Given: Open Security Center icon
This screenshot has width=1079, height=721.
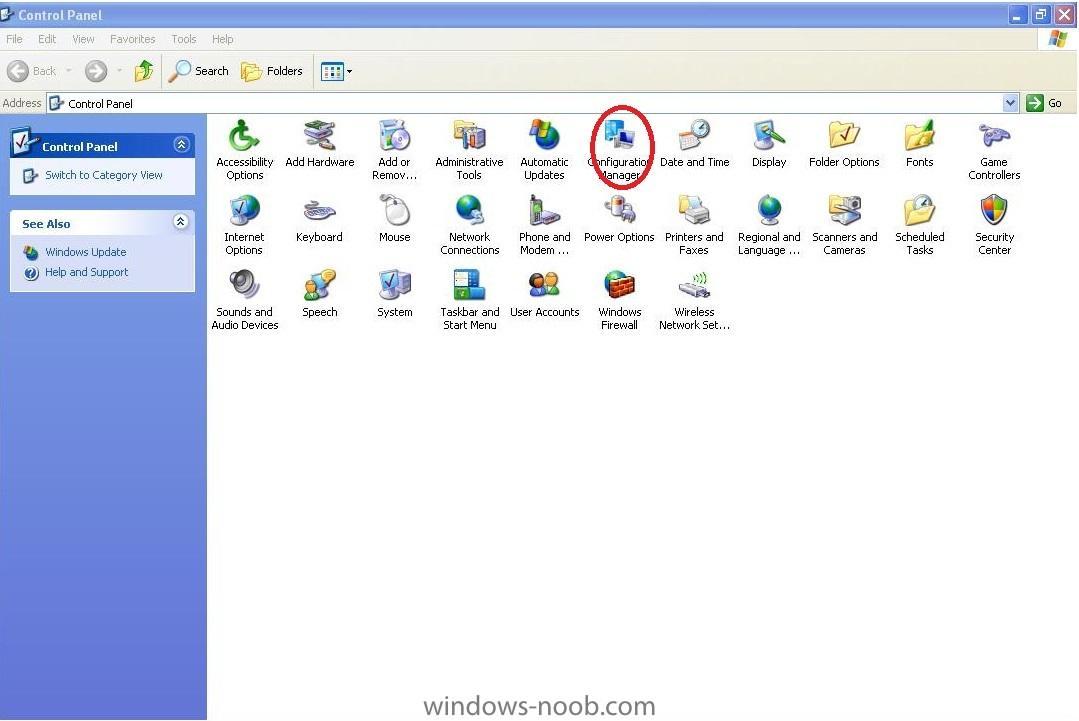Looking at the screenshot, I should (994, 225).
